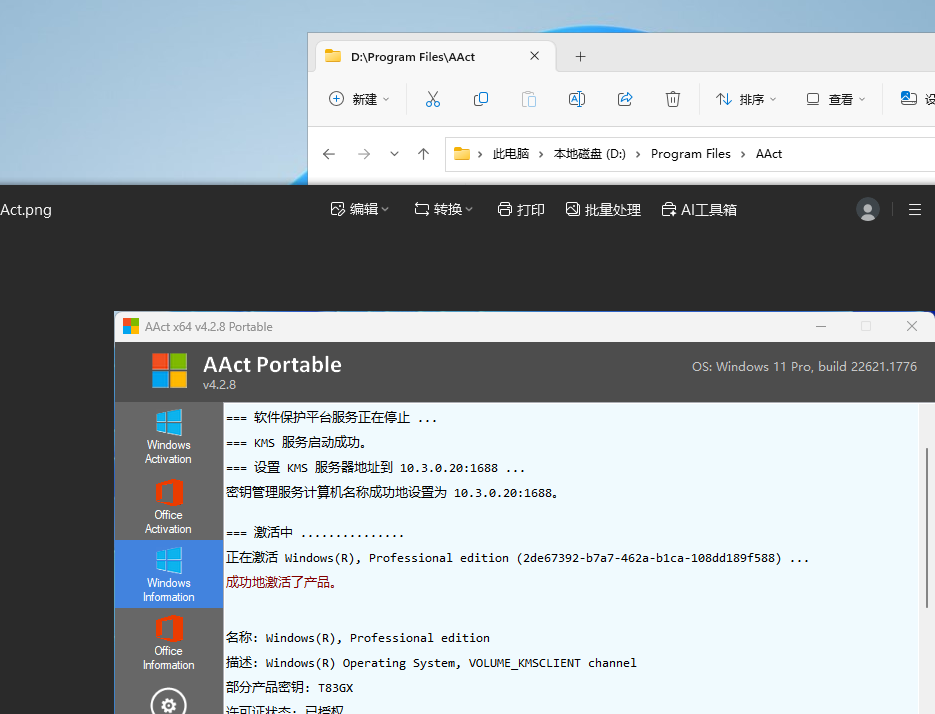Select Windows Activation in AAct sidebar
The width and height of the screenshot is (935, 714).
click(x=169, y=437)
